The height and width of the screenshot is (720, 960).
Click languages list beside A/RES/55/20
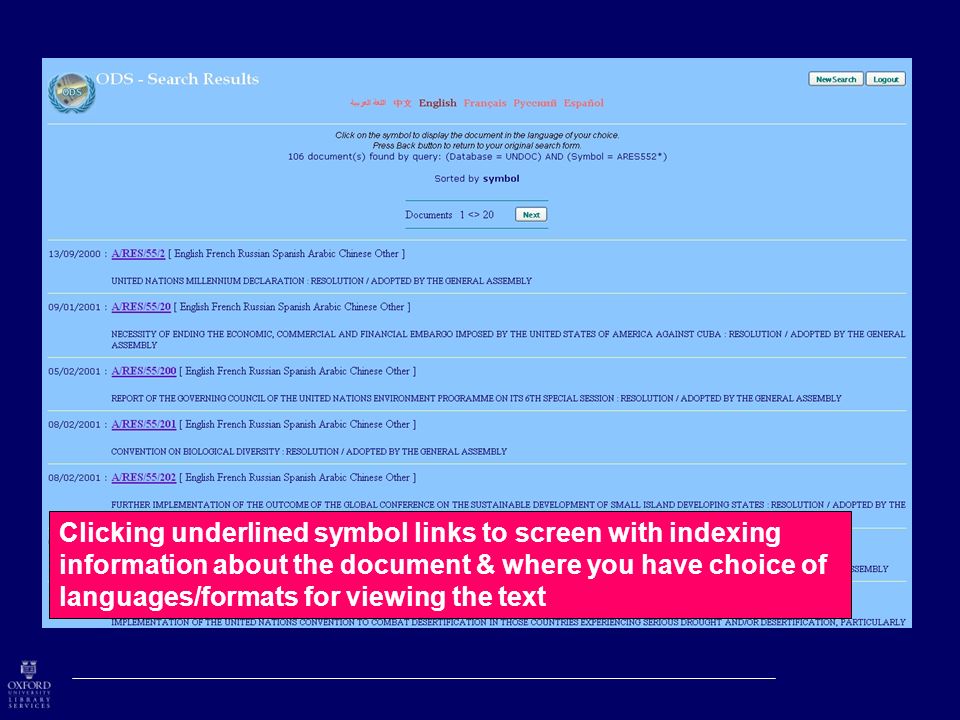292,307
